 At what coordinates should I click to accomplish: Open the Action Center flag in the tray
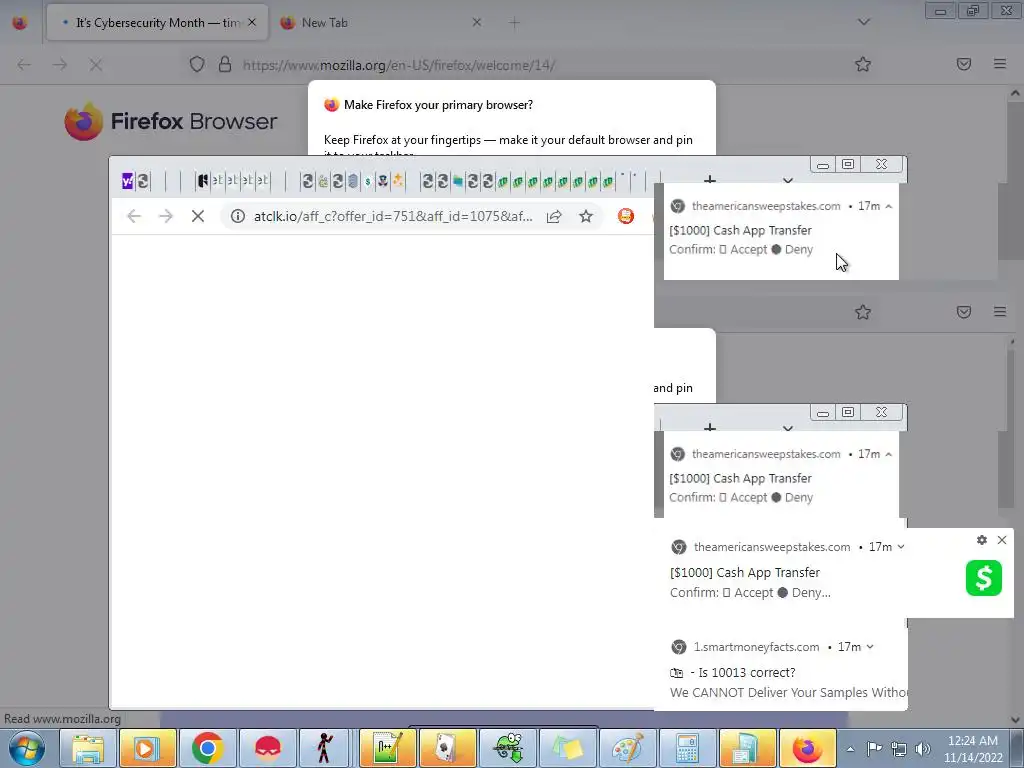click(x=874, y=749)
